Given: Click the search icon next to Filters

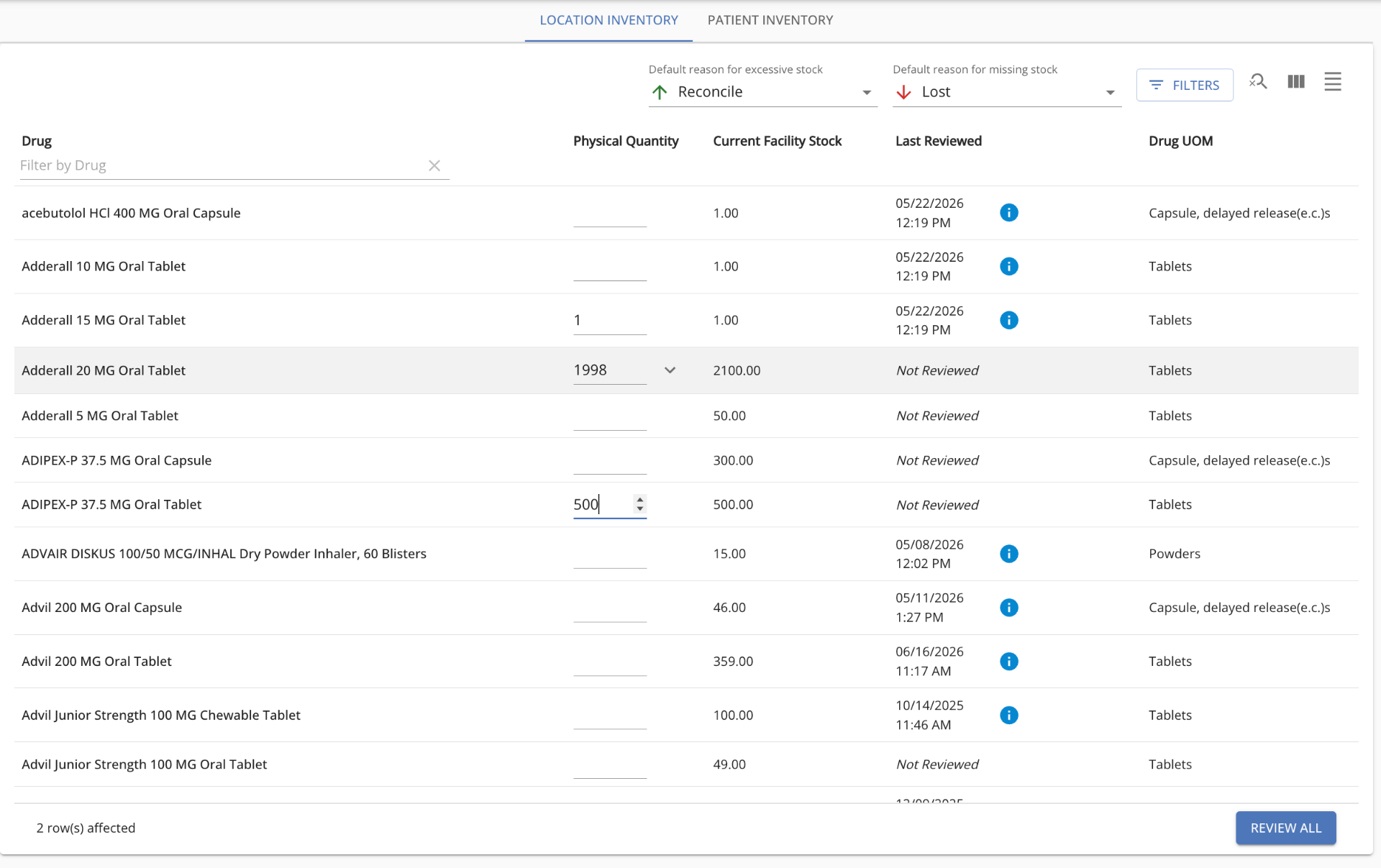Looking at the screenshot, I should (x=1258, y=82).
